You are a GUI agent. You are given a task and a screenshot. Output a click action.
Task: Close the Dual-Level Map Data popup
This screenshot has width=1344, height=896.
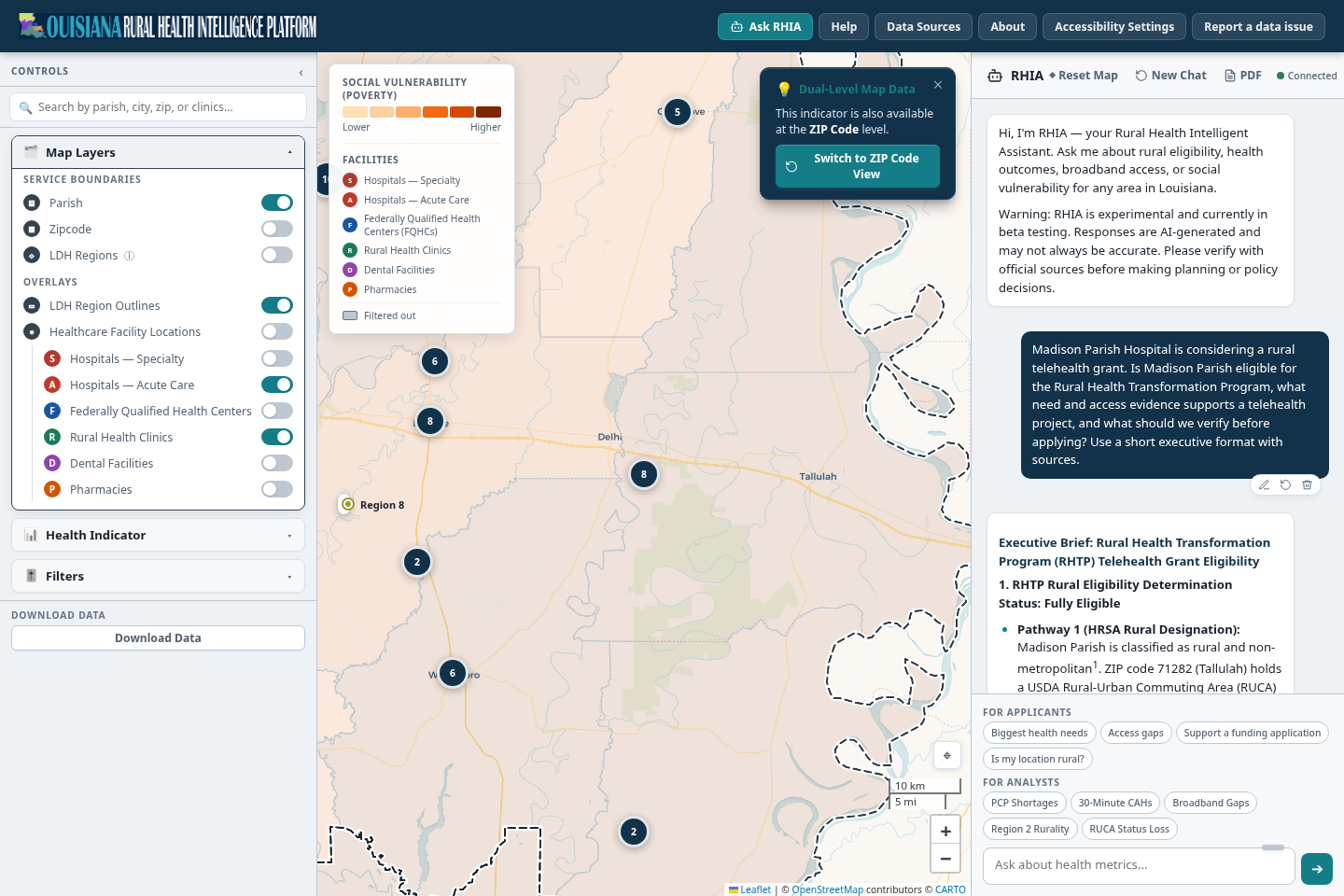[x=938, y=85]
